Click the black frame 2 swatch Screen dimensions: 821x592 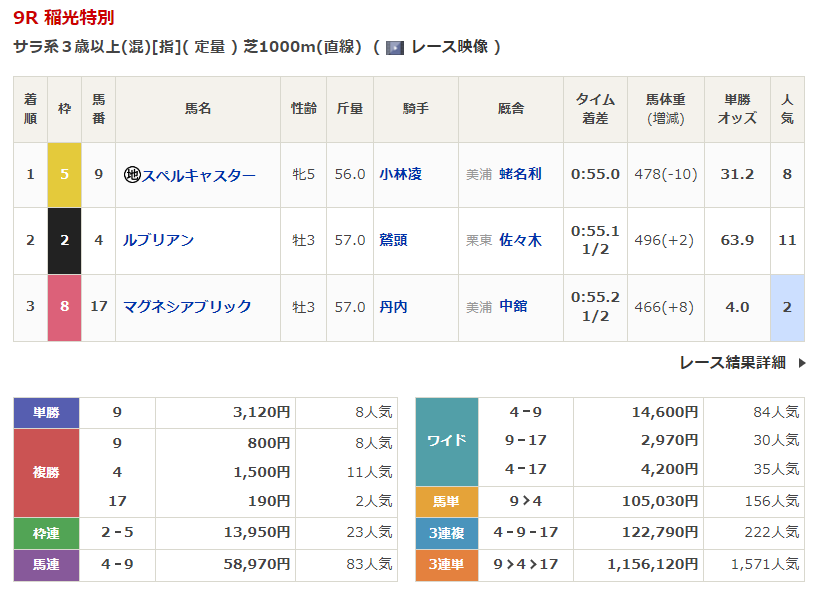pyautogui.click(x=64, y=240)
